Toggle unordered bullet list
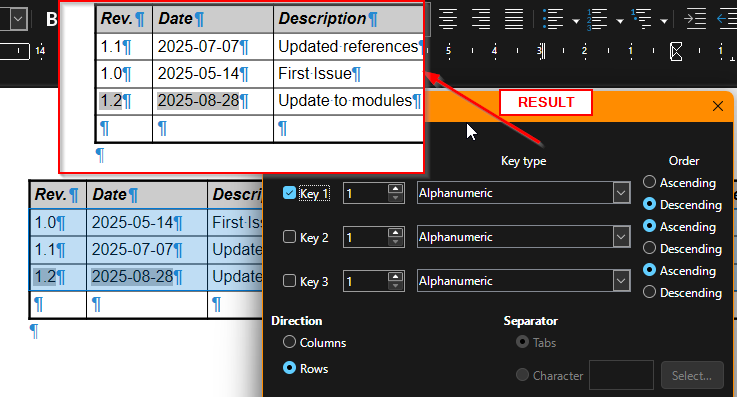Viewport: 737px width, 397px height. (x=553, y=19)
